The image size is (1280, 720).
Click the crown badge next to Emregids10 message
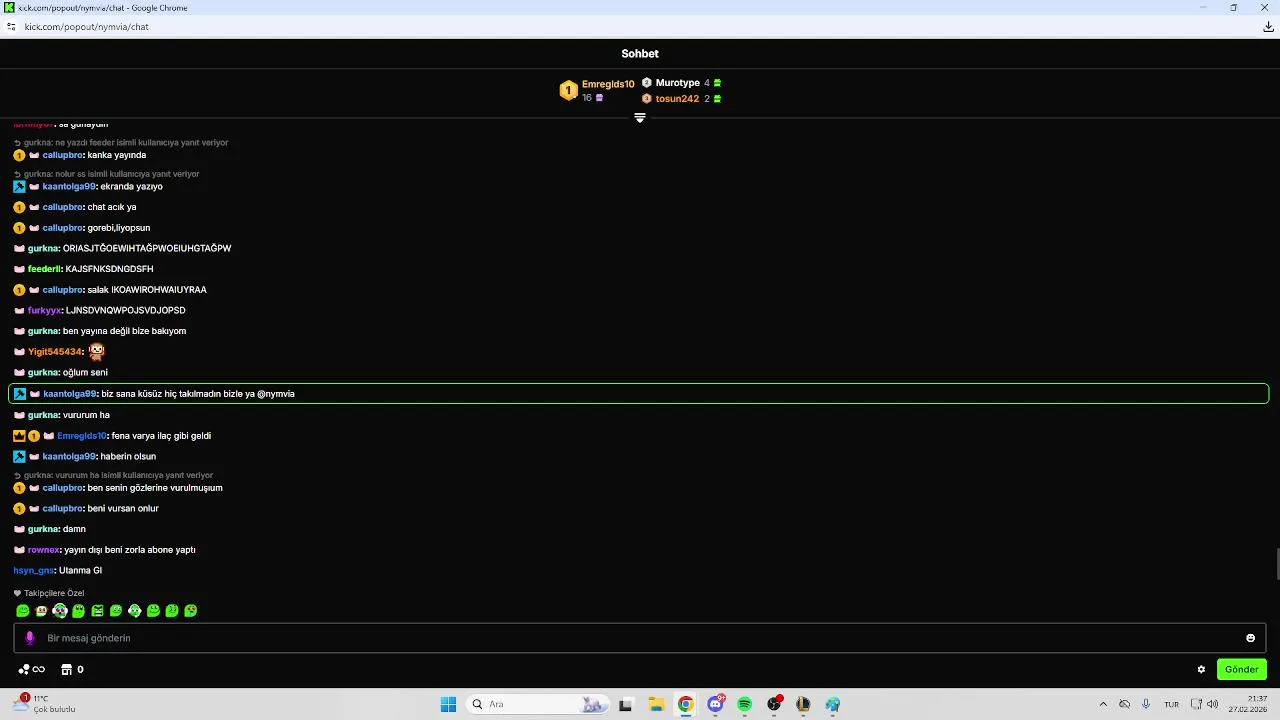click(x=19, y=436)
